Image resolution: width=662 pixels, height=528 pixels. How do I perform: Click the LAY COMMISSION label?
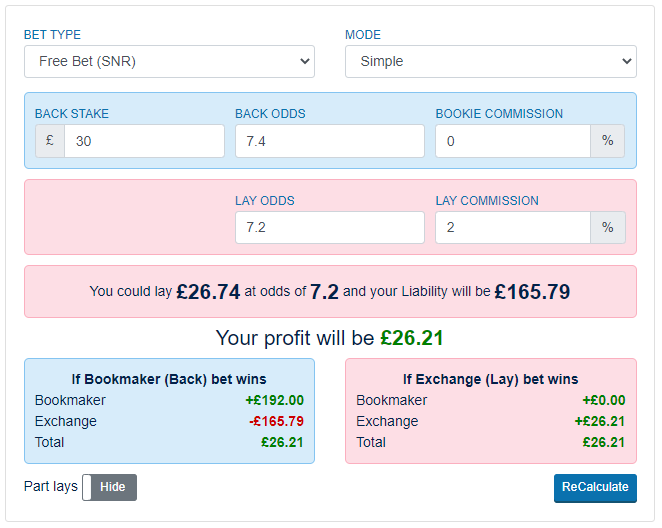487,200
